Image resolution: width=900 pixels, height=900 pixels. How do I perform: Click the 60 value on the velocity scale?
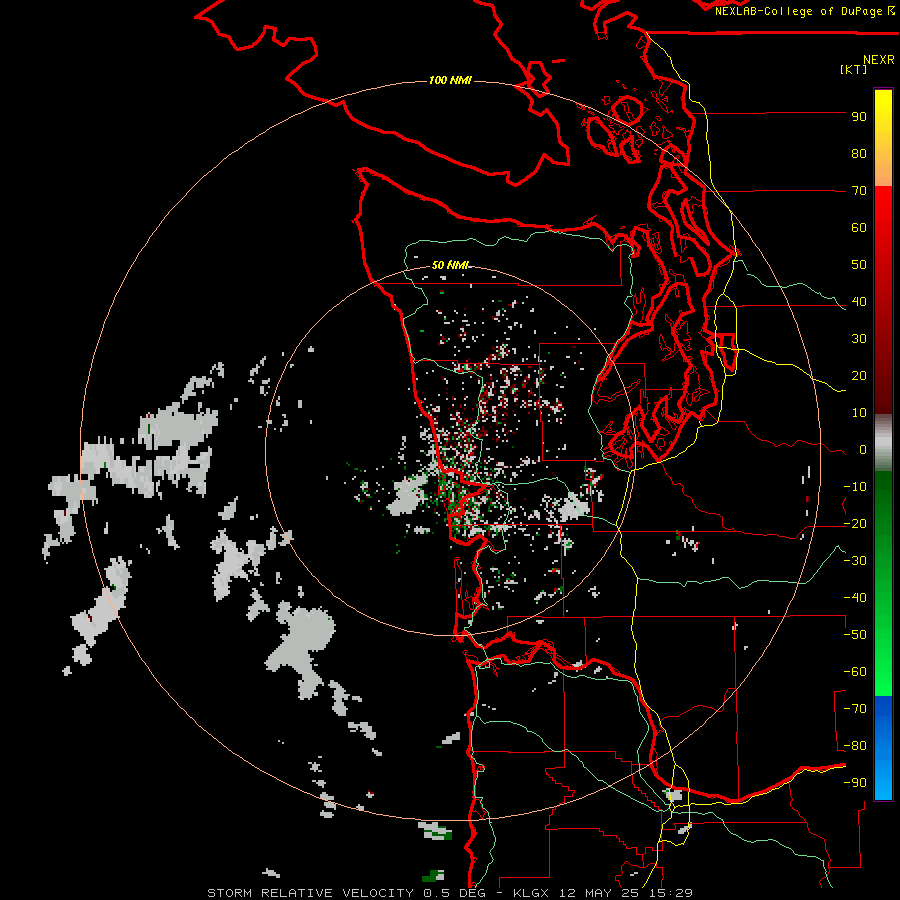(x=859, y=228)
